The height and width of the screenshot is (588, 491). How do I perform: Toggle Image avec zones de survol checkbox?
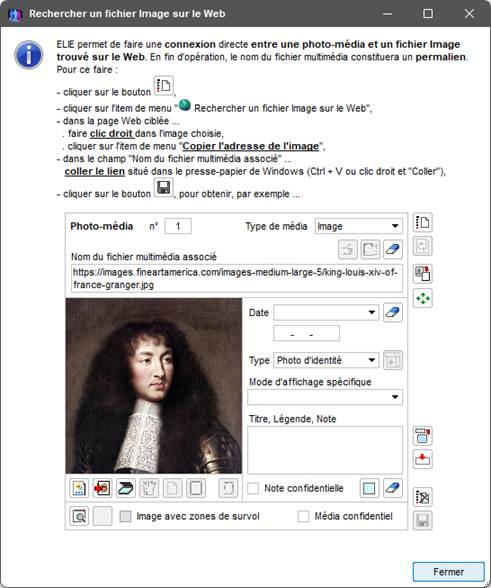point(125,516)
